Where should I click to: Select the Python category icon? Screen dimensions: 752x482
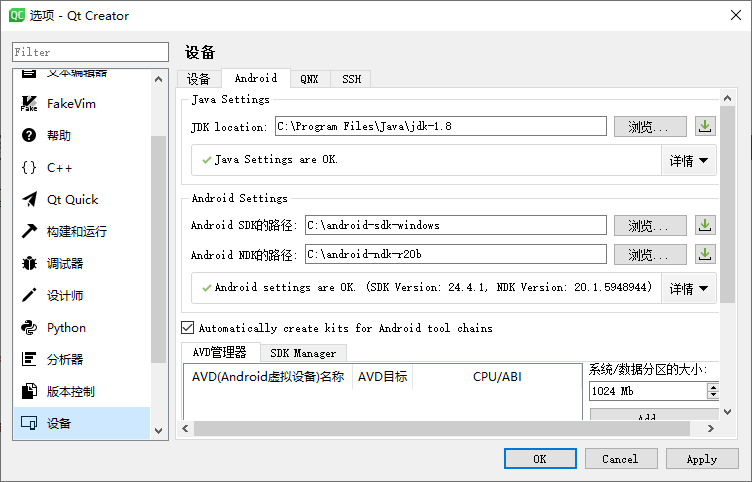click(x=29, y=328)
